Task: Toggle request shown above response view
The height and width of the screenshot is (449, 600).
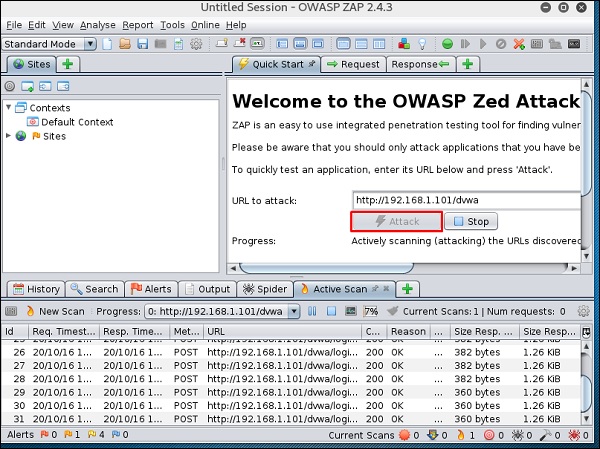Action: 361,44
